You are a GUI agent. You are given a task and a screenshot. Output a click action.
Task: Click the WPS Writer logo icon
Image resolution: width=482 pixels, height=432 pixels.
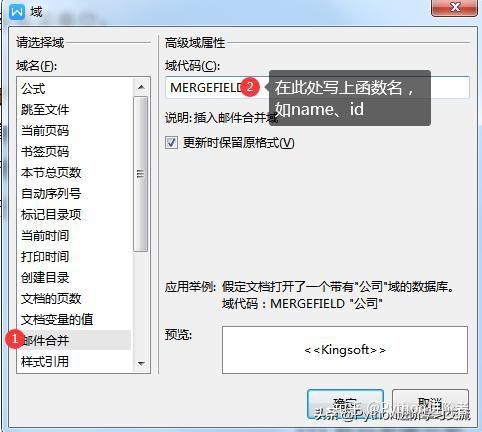point(17,12)
